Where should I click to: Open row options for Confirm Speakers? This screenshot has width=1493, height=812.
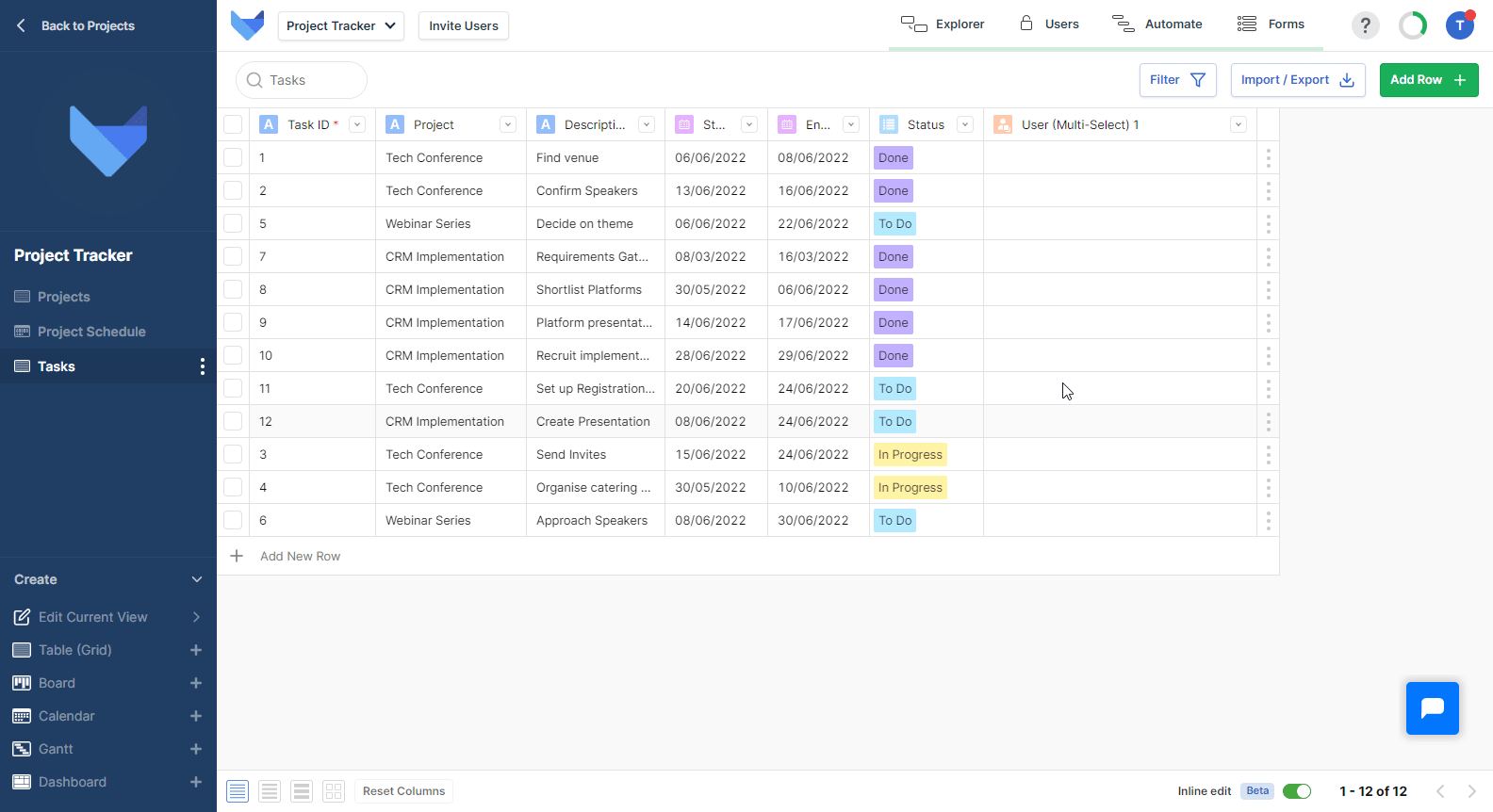(x=1269, y=190)
